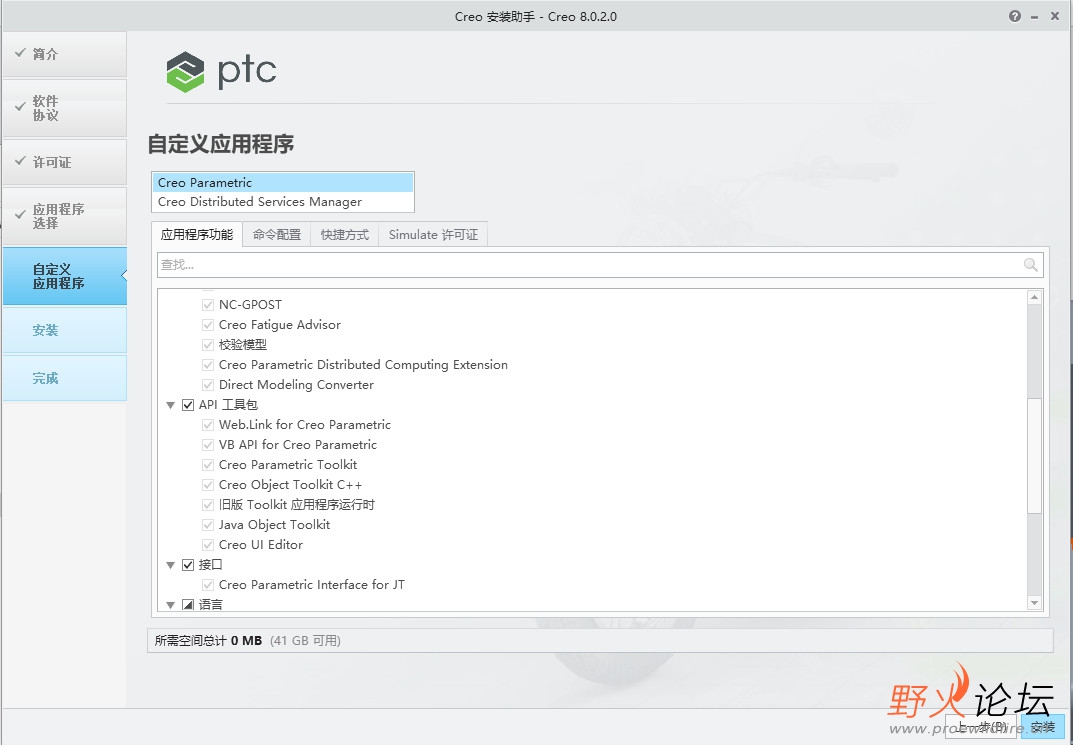The width and height of the screenshot is (1073, 745).
Task: Toggle the NC-GPOST checkbox
Action: [x=208, y=304]
